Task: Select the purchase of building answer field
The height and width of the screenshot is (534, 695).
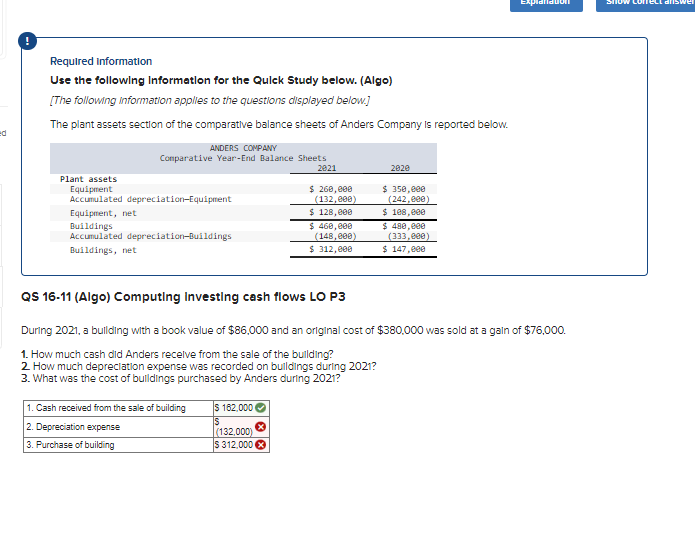Action: pos(241,445)
